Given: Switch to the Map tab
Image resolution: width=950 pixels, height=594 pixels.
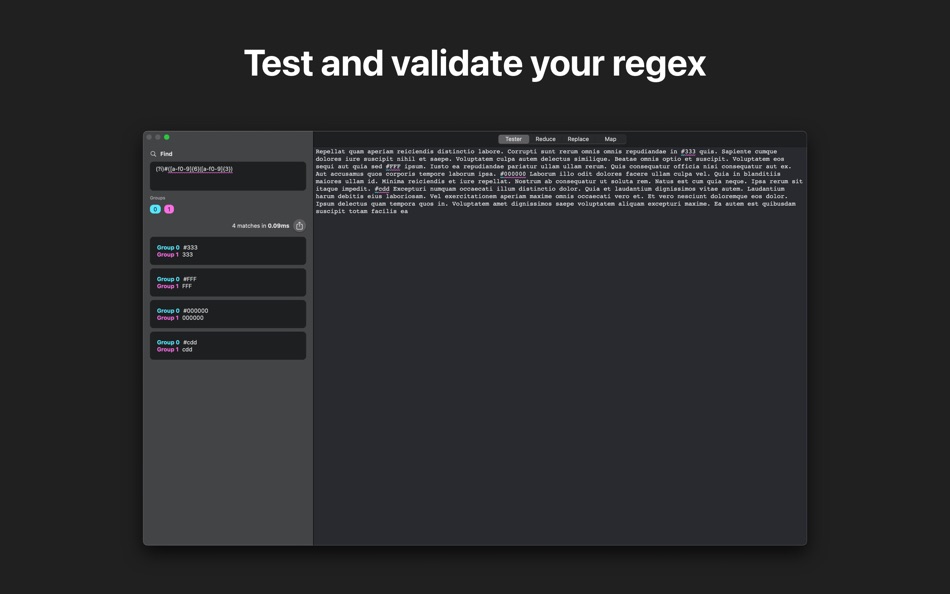Looking at the screenshot, I should click(x=609, y=139).
